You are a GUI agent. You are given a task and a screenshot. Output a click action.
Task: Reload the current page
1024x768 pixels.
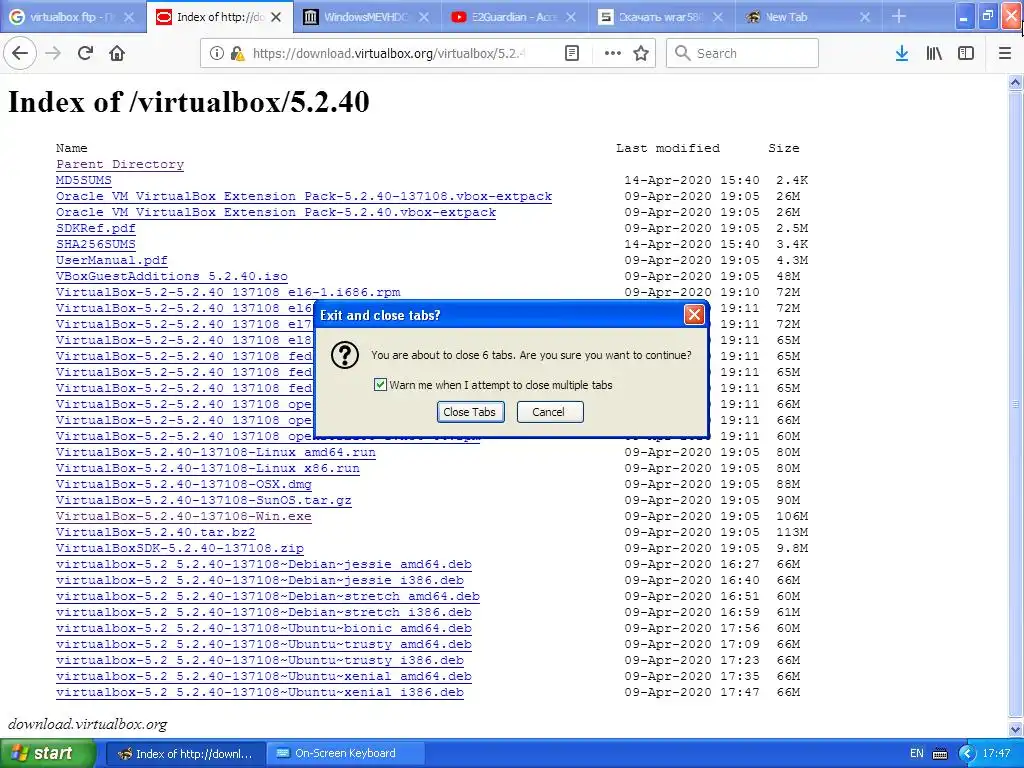pyautogui.click(x=85, y=53)
